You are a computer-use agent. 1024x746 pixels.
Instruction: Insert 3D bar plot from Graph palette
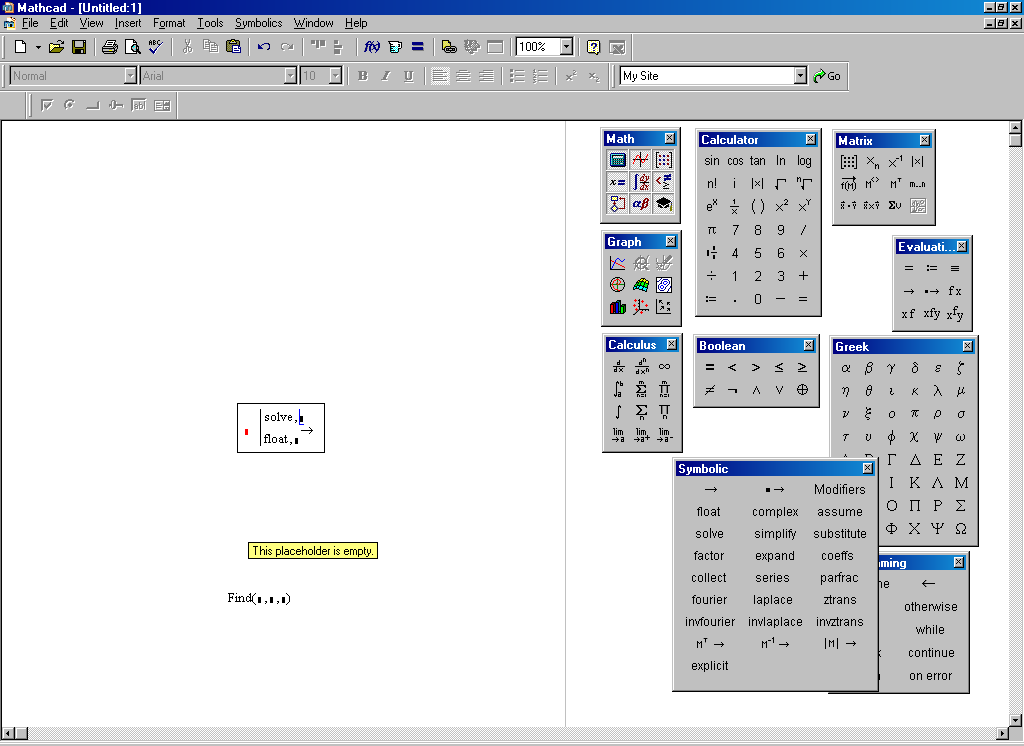[617, 307]
